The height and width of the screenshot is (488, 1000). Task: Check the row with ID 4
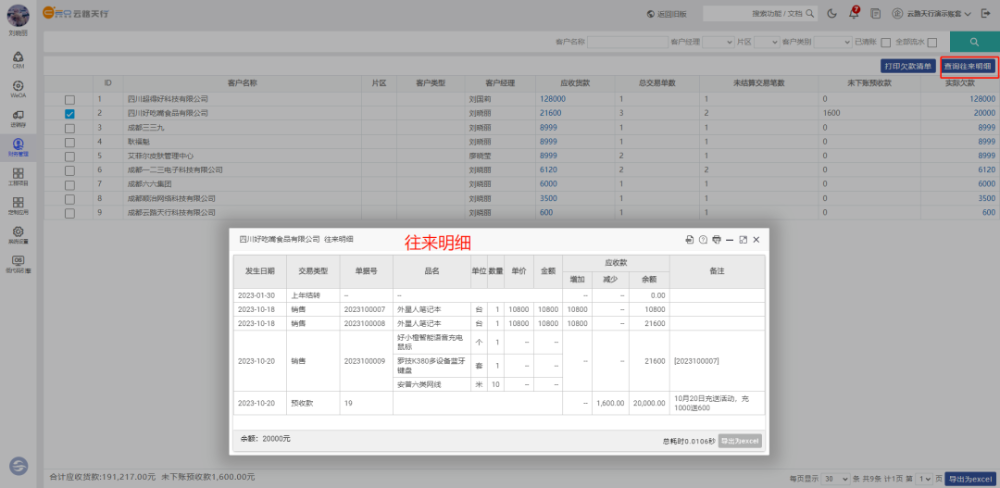click(70, 142)
